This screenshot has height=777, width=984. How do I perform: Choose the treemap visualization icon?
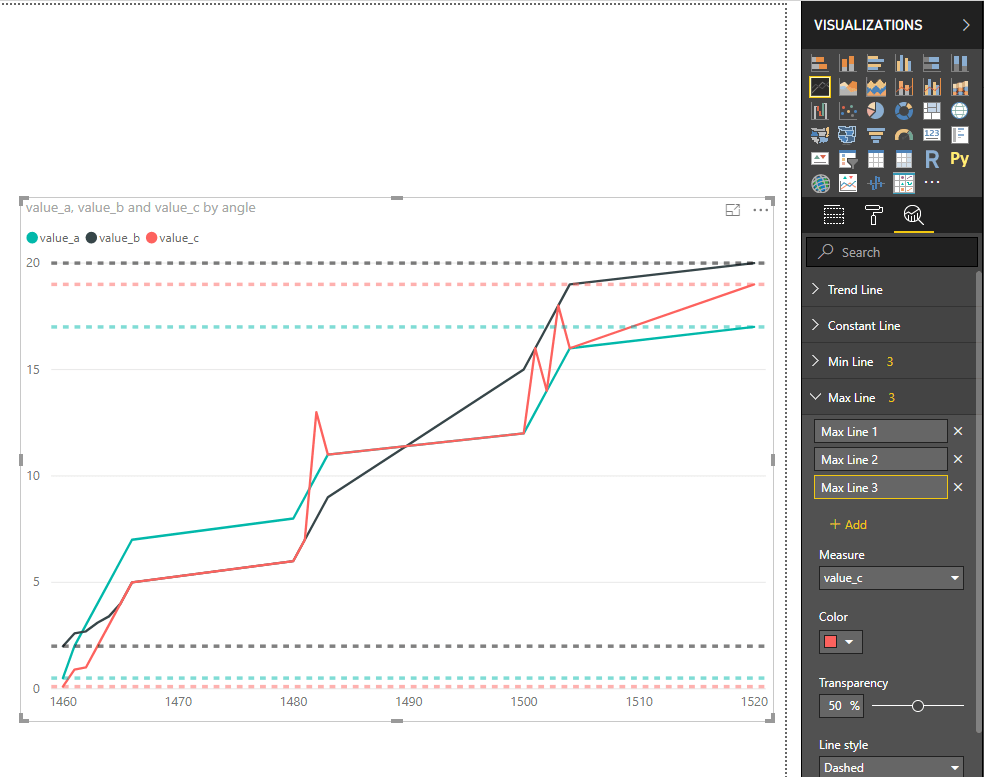click(x=932, y=111)
